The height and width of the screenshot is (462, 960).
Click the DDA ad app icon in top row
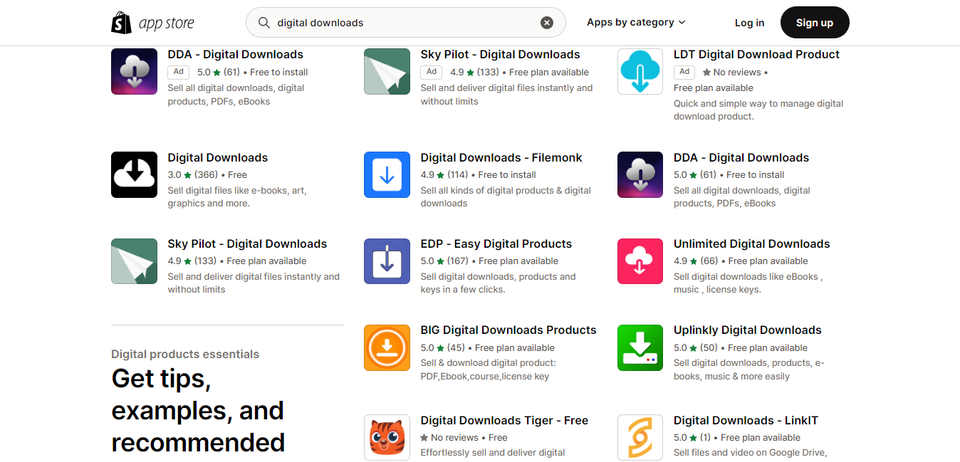click(x=134, y=71)
